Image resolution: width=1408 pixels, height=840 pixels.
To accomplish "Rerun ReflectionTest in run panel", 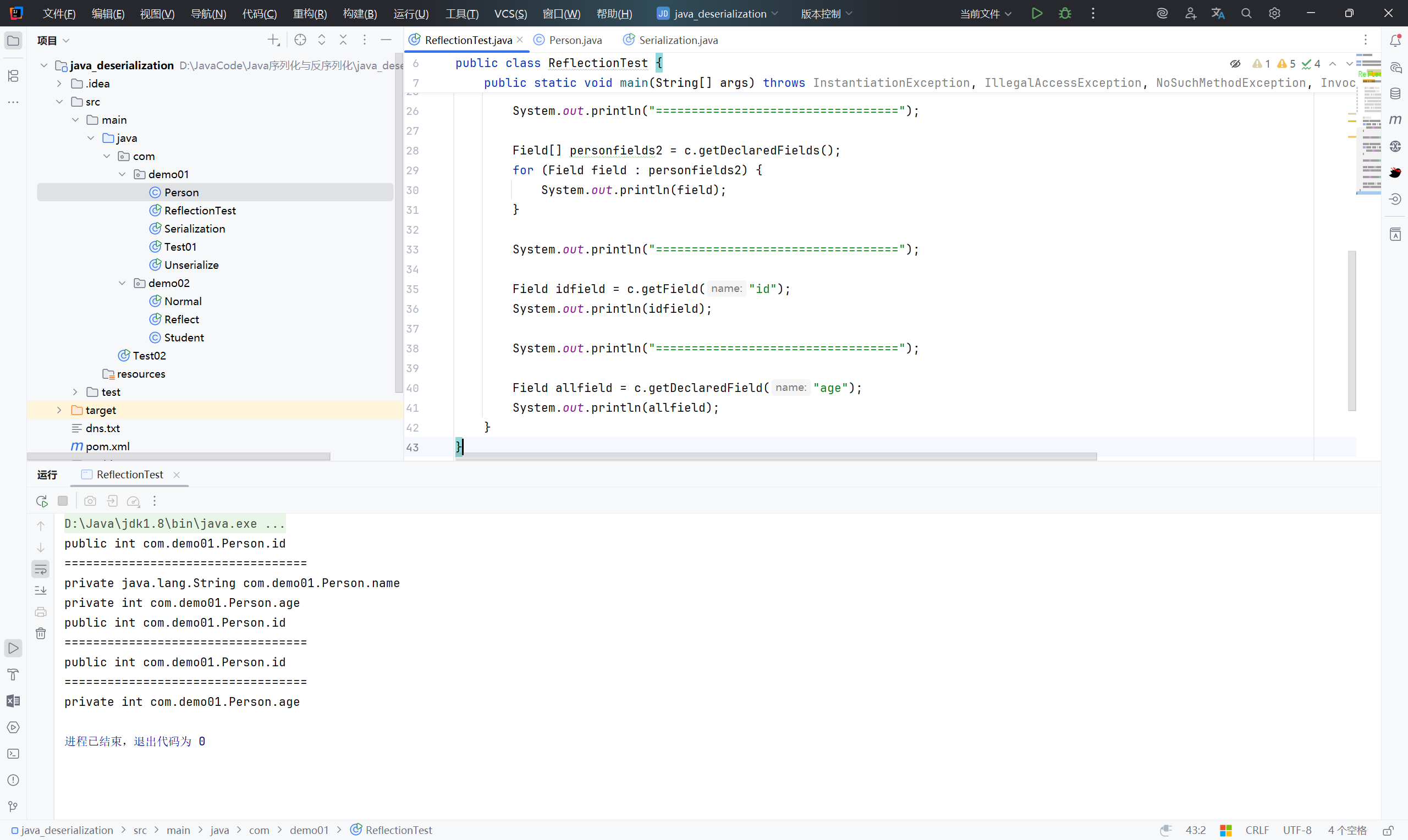I will coord(41,501).
